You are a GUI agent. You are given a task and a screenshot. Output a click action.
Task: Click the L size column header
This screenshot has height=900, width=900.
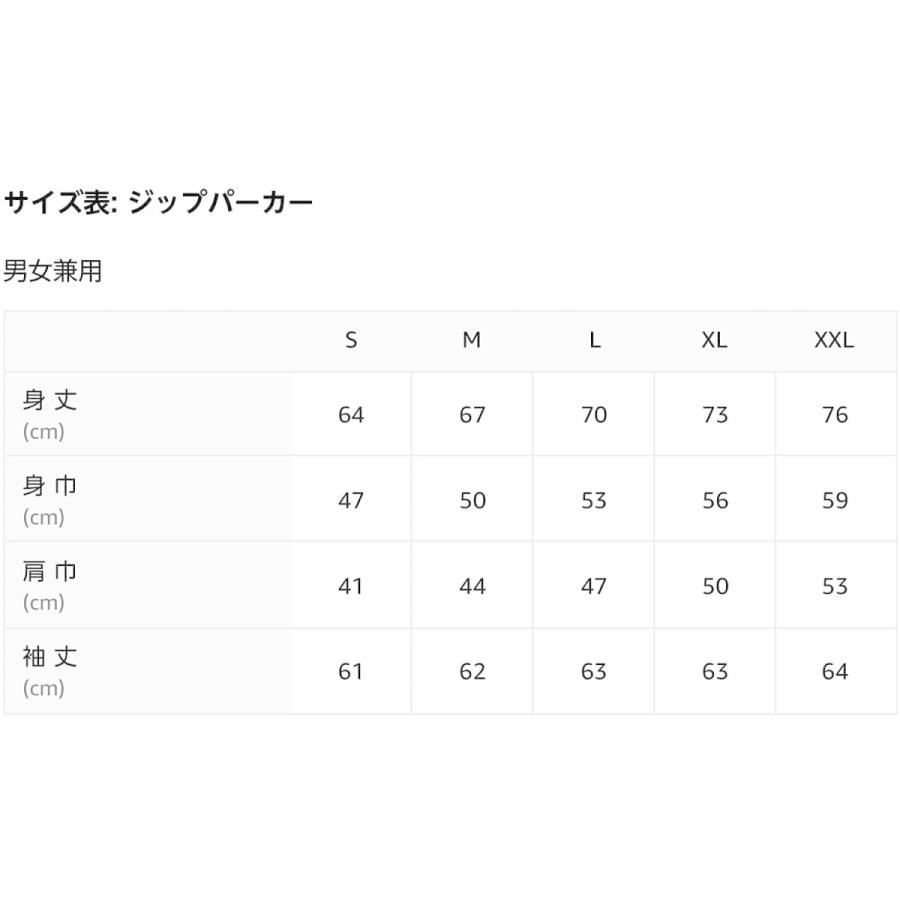tap(595, 340)
